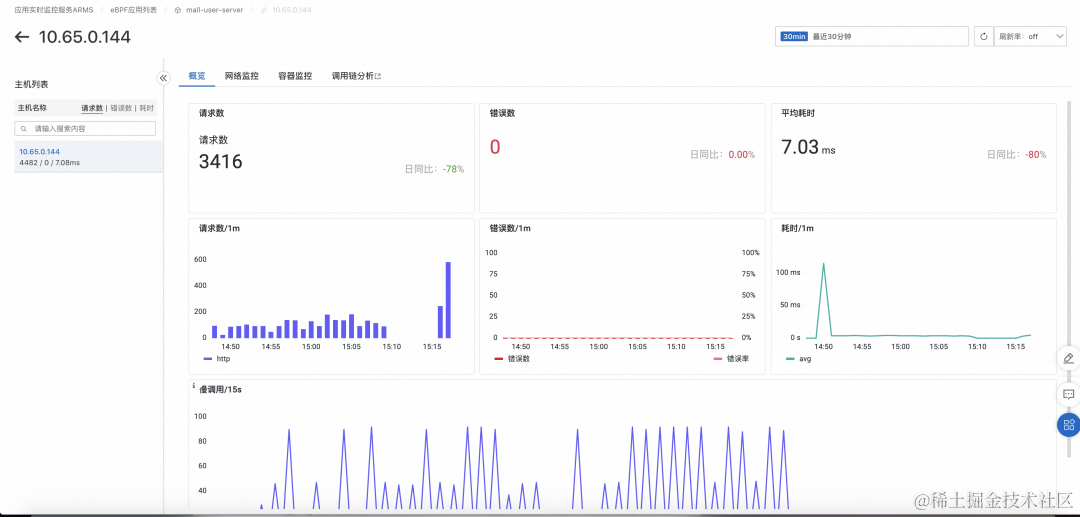Toggle the 错误率 legend item
The width and height of the screenshot is (1080, 517).
point(731,359)
